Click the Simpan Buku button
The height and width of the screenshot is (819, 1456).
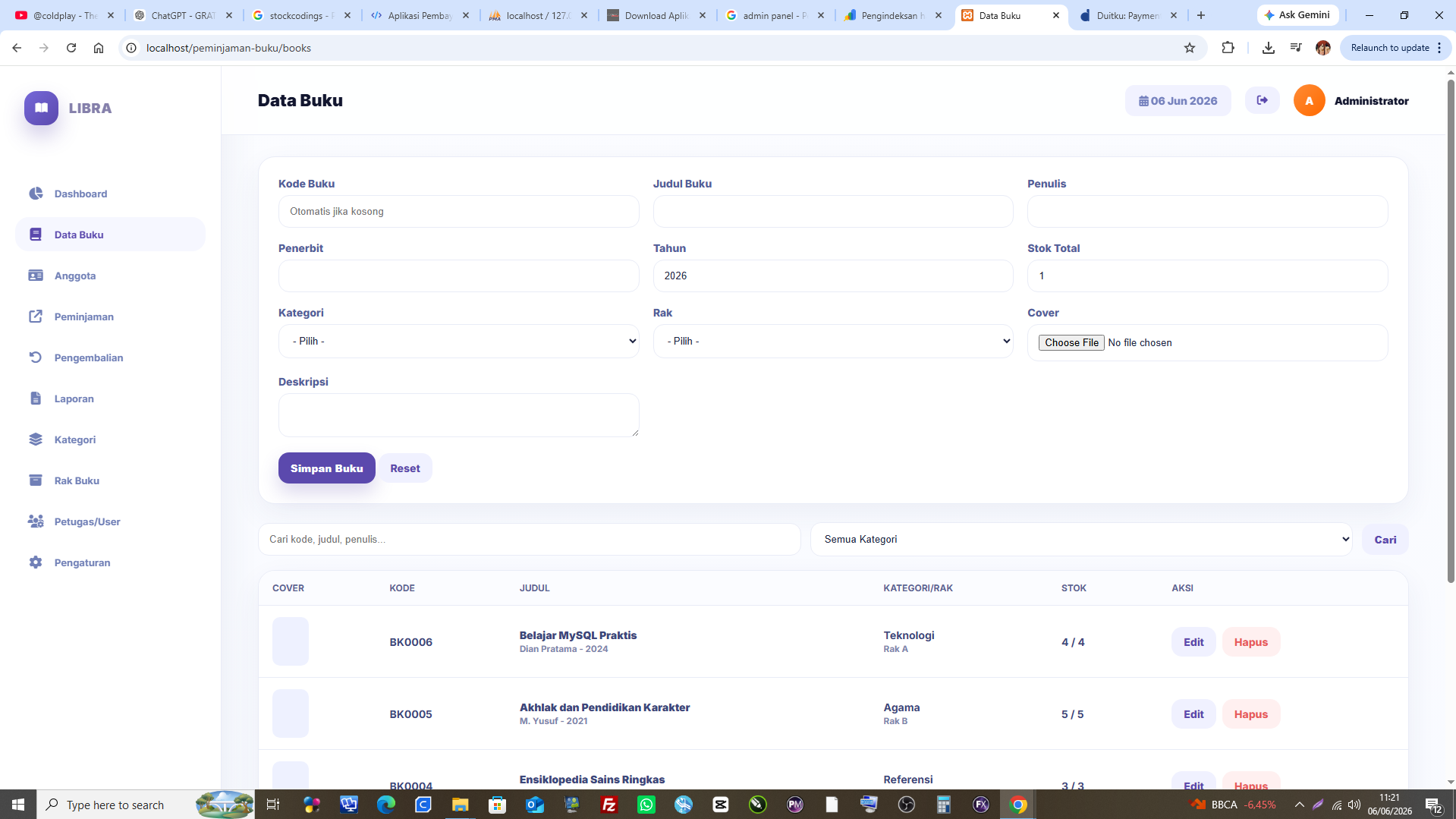tap(326, 468)
